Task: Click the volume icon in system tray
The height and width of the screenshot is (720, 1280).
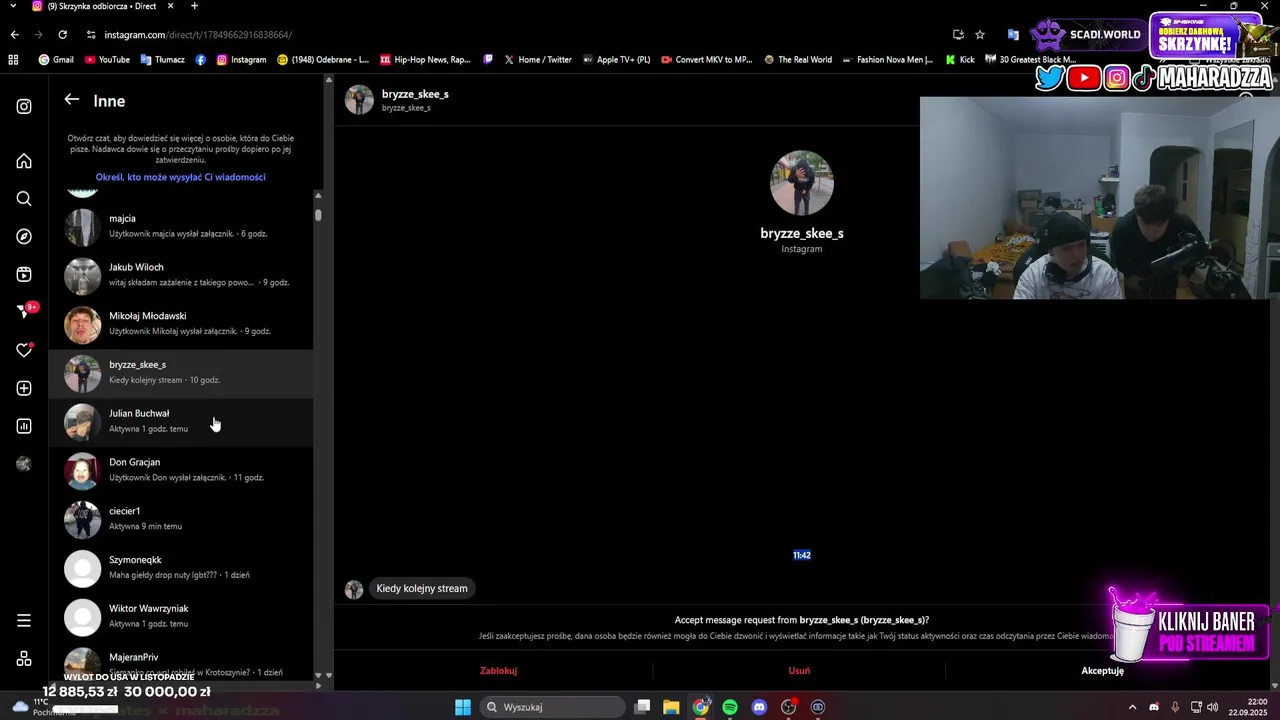Action: (1213, 707)
